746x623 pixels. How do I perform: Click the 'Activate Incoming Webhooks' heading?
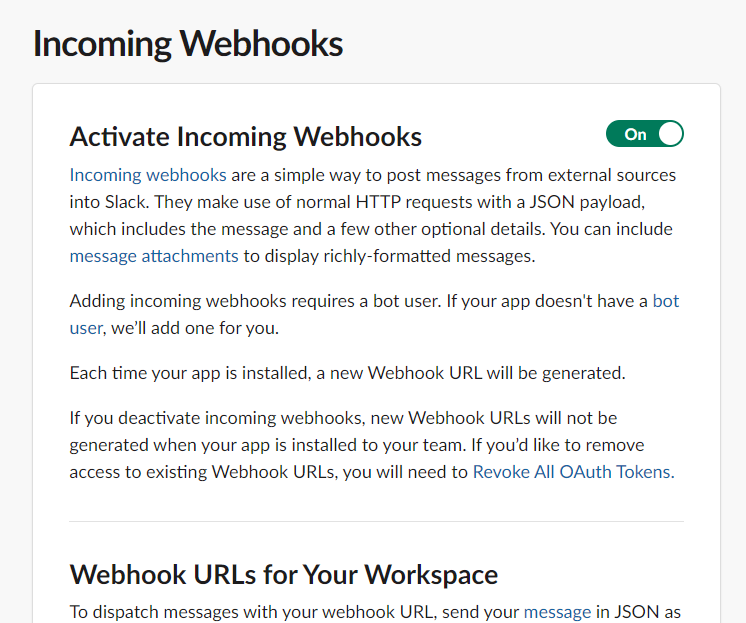245,137
